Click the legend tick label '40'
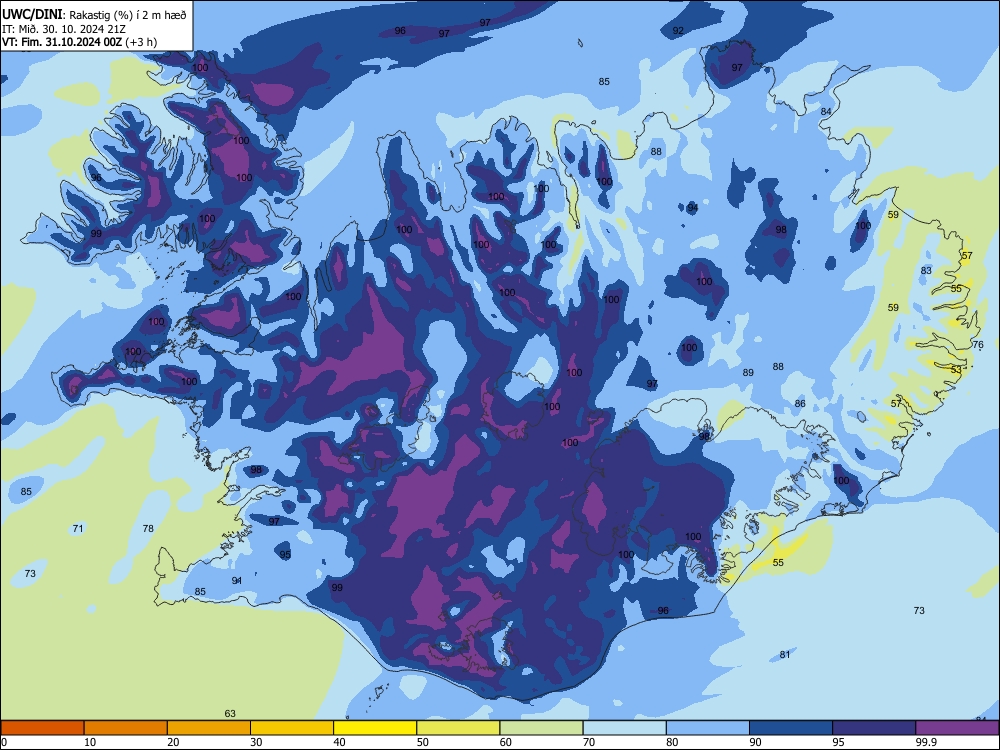The image size is (1000, 750). click(x=339, y=742)
